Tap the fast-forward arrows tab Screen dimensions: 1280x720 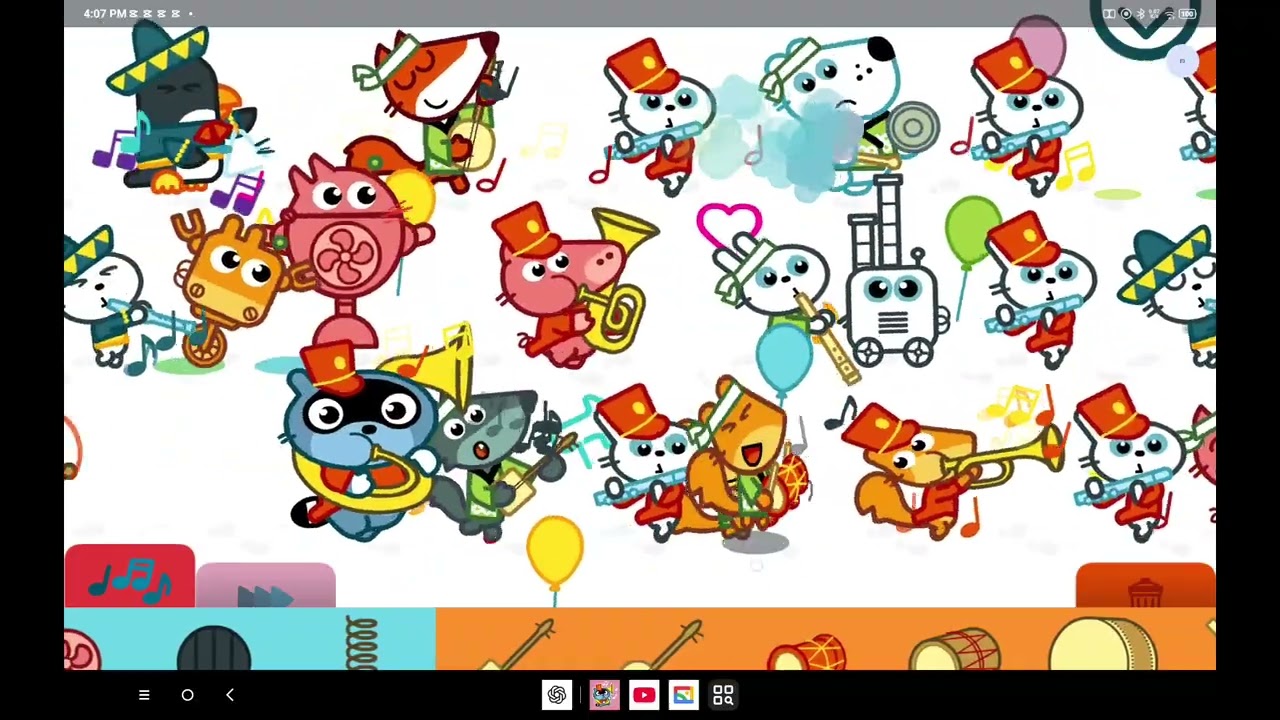pyautogui.click(x=266, y=585)
